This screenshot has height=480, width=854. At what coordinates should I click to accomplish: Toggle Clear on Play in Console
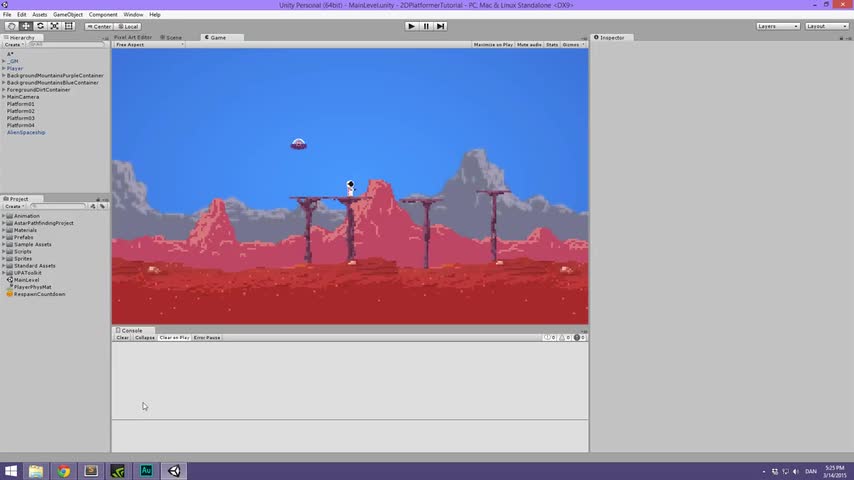pyautogui.click(x=174, y=338)
